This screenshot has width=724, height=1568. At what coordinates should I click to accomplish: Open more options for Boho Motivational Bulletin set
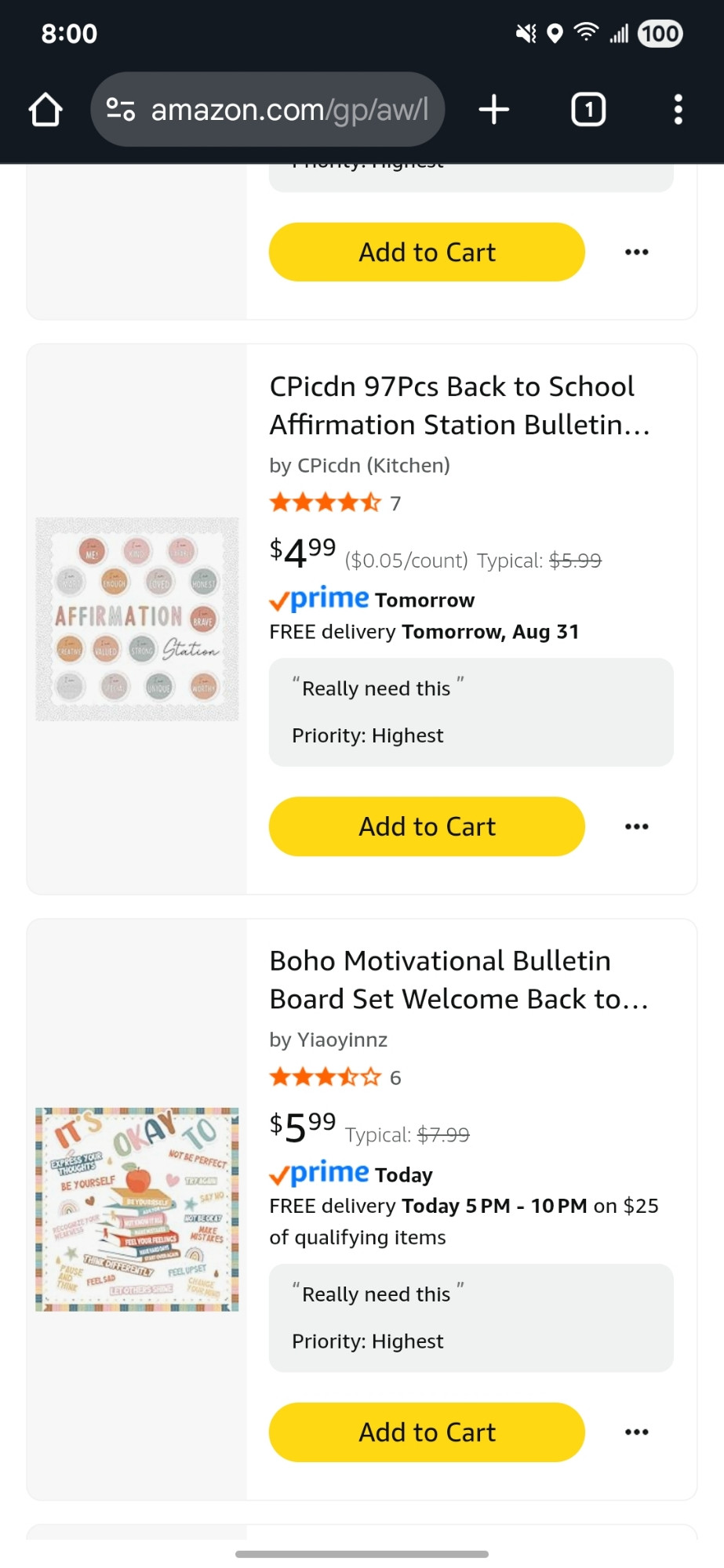637,1432
